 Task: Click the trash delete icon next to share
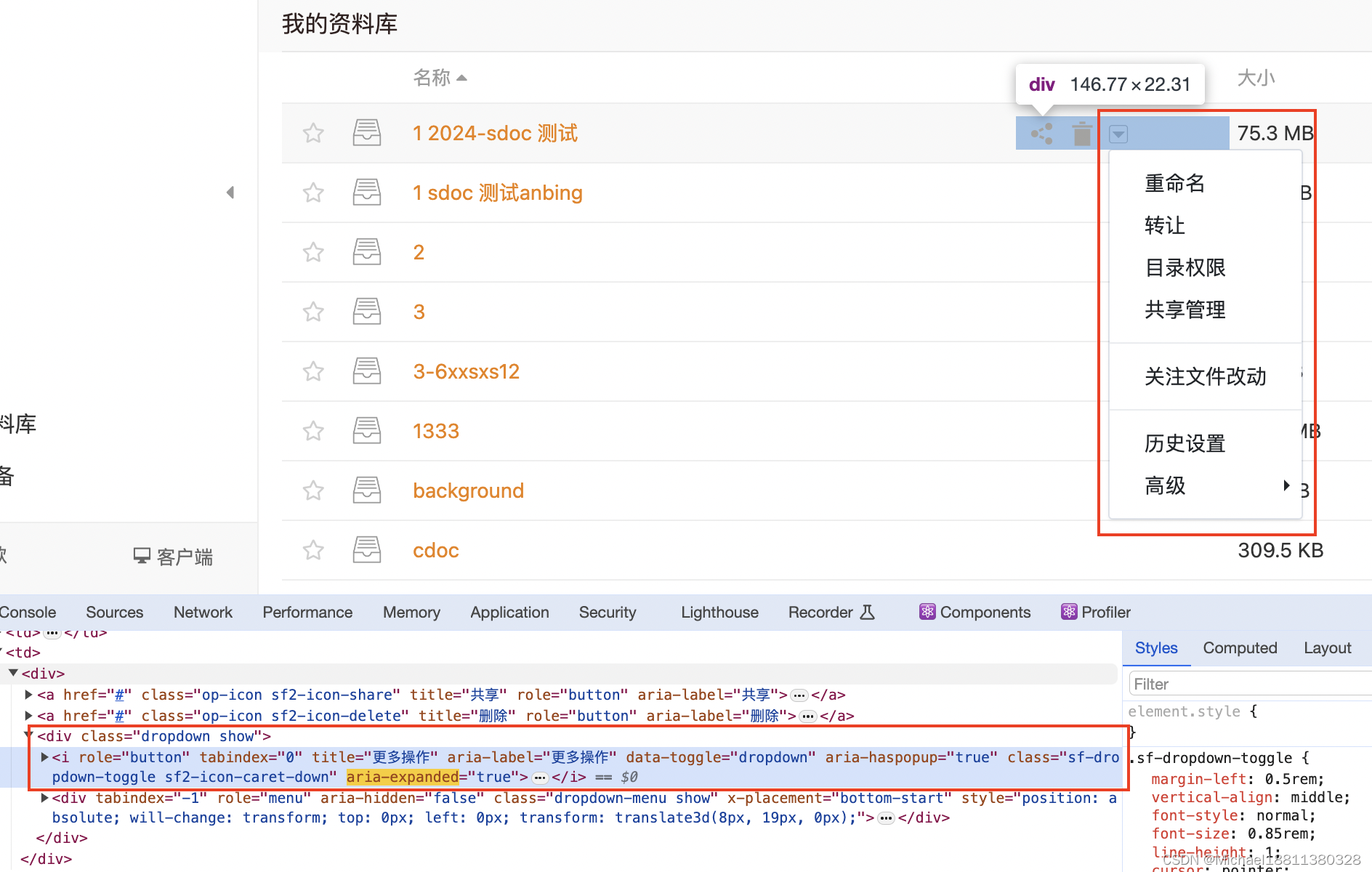1081,133
